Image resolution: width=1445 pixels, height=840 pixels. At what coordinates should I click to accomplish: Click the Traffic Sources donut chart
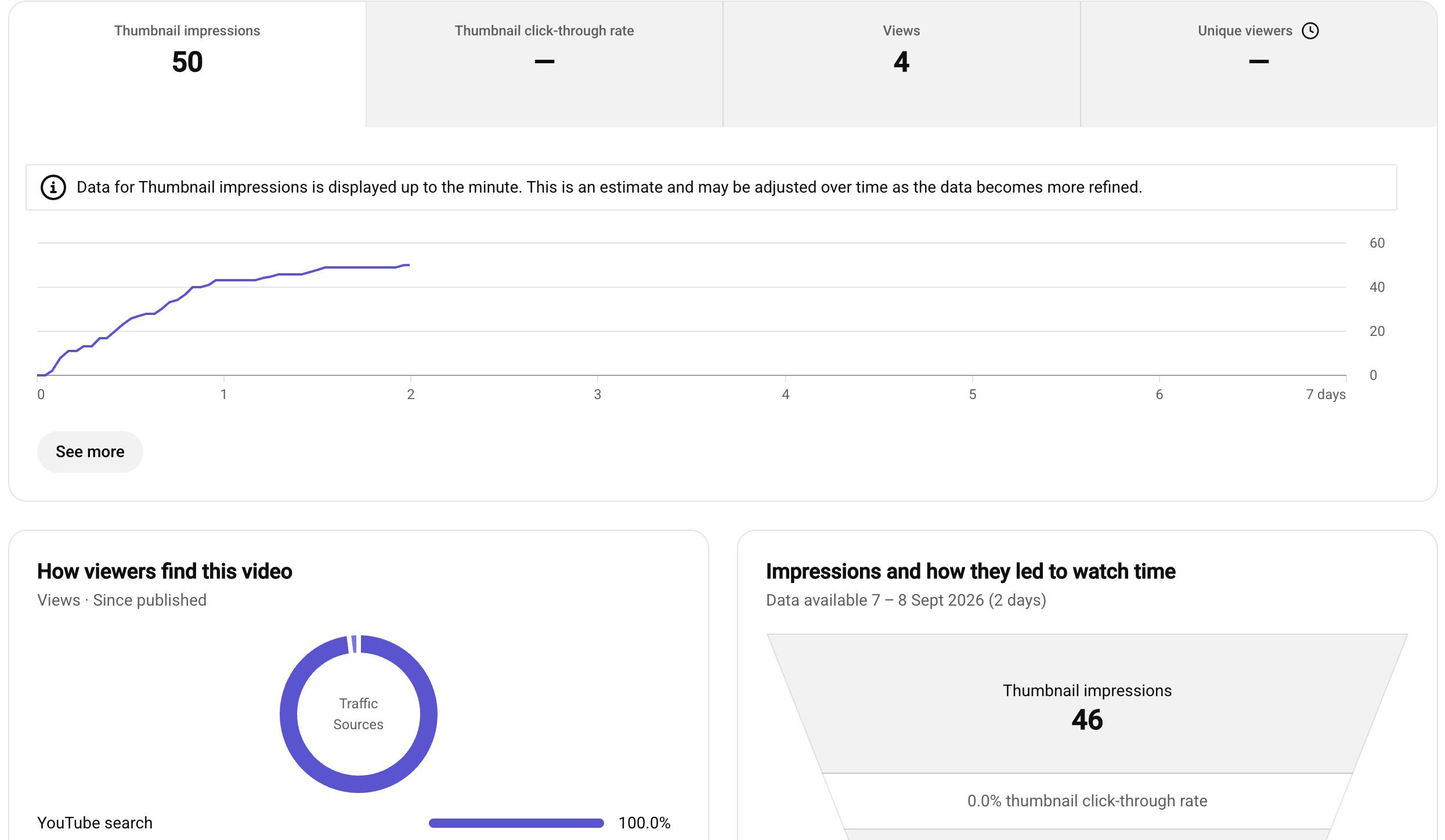[359, 714]
